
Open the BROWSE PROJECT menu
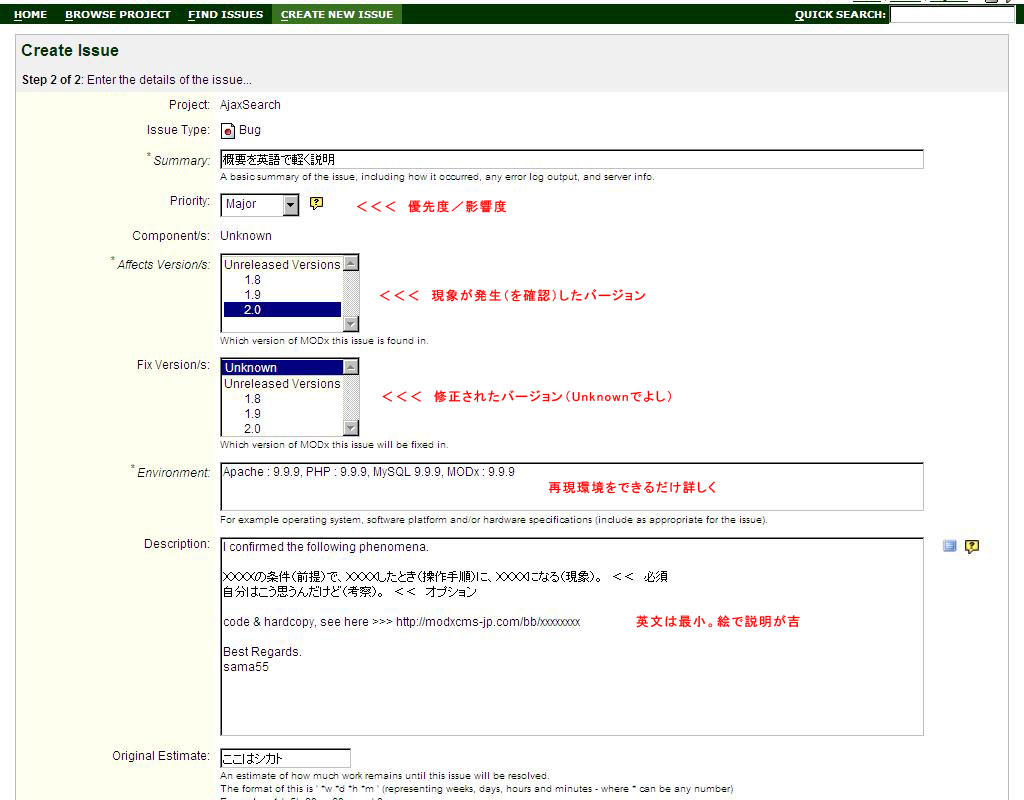tap(118, 15)
